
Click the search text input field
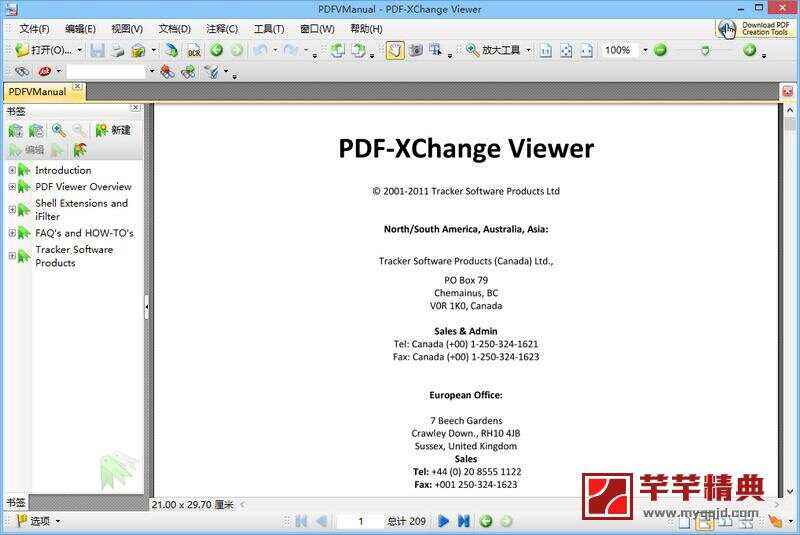[x=107, y=71]
